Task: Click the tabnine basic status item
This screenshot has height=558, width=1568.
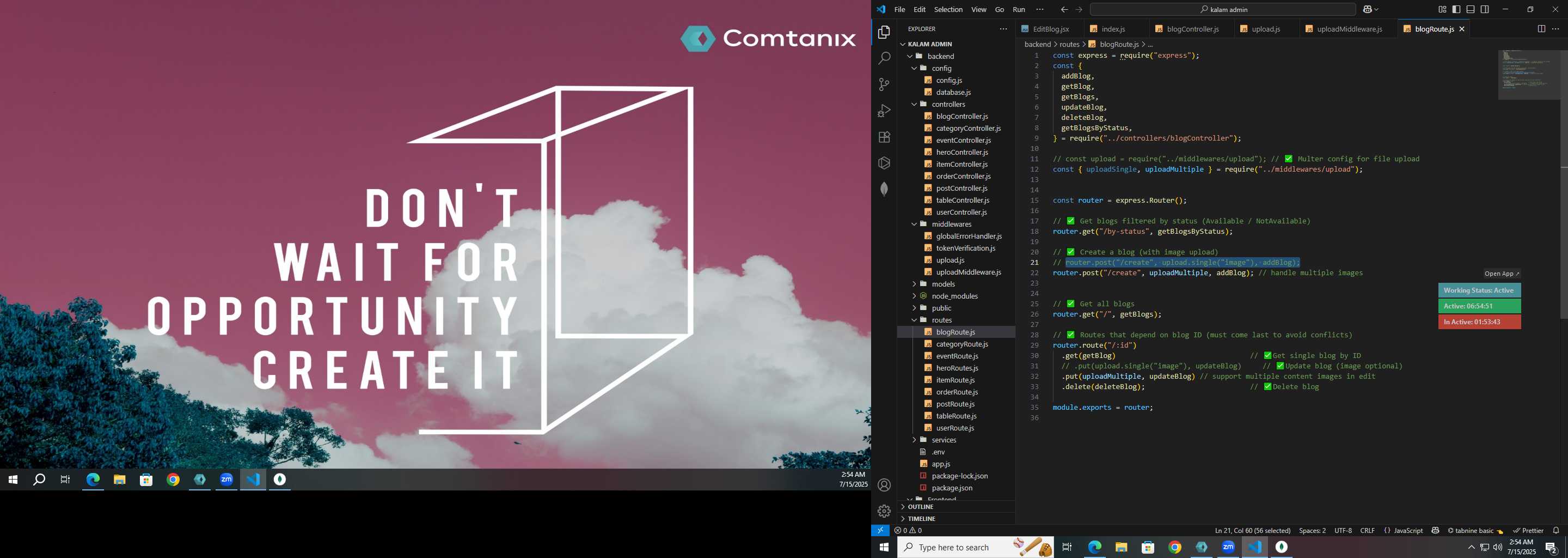Action: pyautogui.click(x=1475, y=531)
